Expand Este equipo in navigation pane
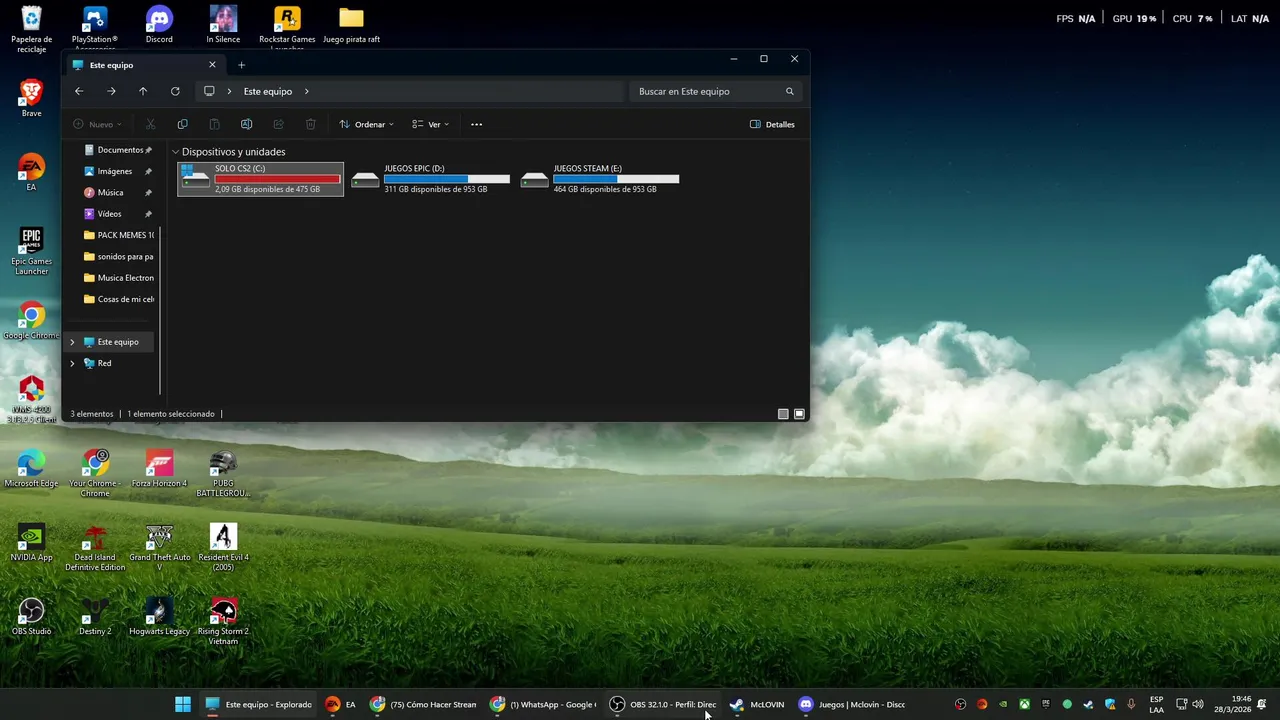The image size is (1280, 720). pyautogui.click(x=72, y=342)
